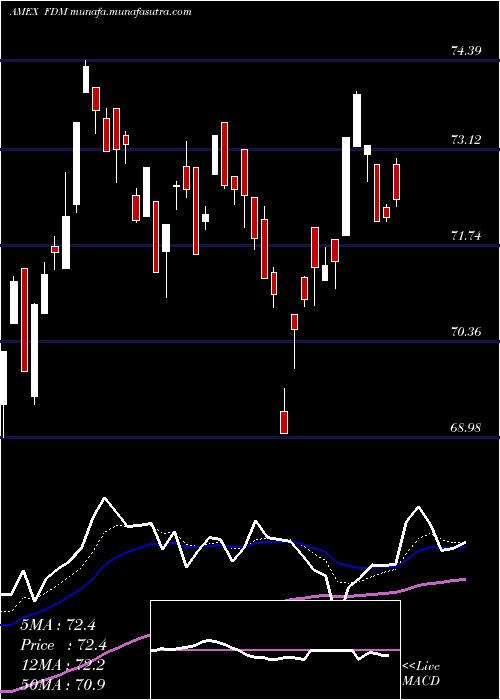Viewport: 500px width, 700px height.
Task: Click the blue moving average line at the right end
Action: pyautogui.click(x=464, y=546)
